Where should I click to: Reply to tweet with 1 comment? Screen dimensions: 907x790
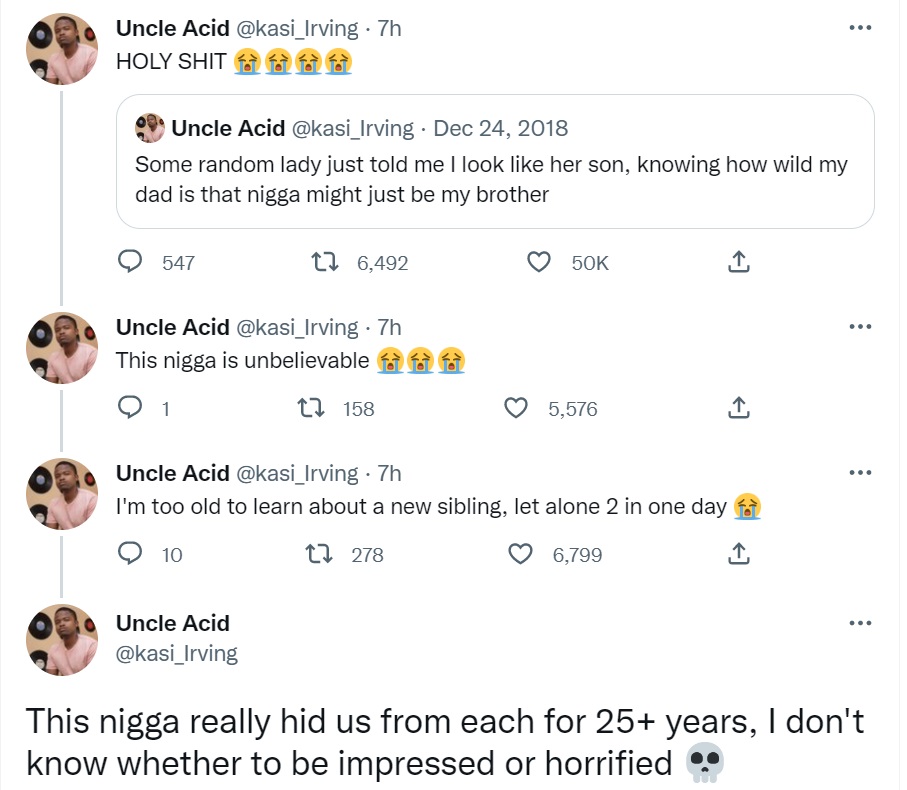[x=131, y=408]
